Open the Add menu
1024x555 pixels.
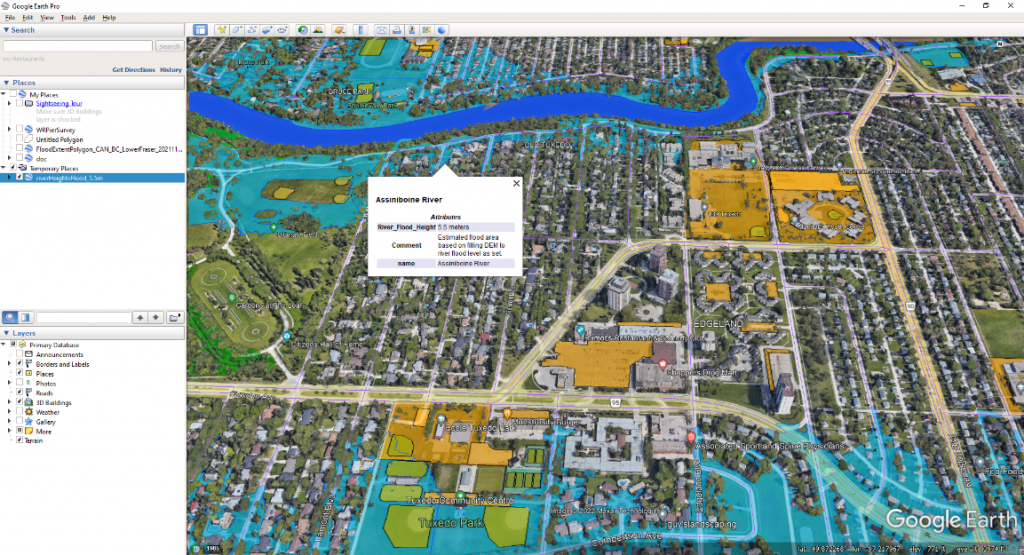pos(89,18)
